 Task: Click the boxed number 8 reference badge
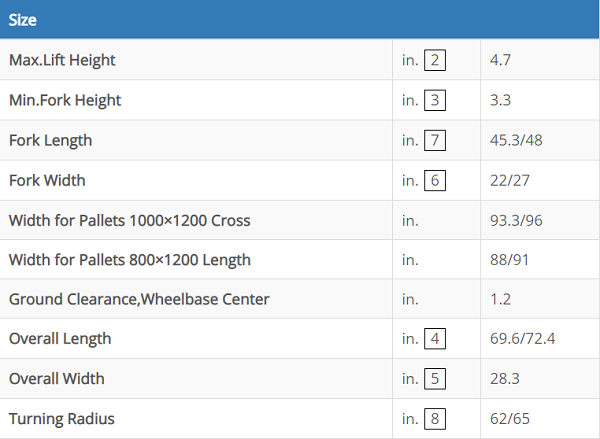pyautogui.click(x=435, y=419)
